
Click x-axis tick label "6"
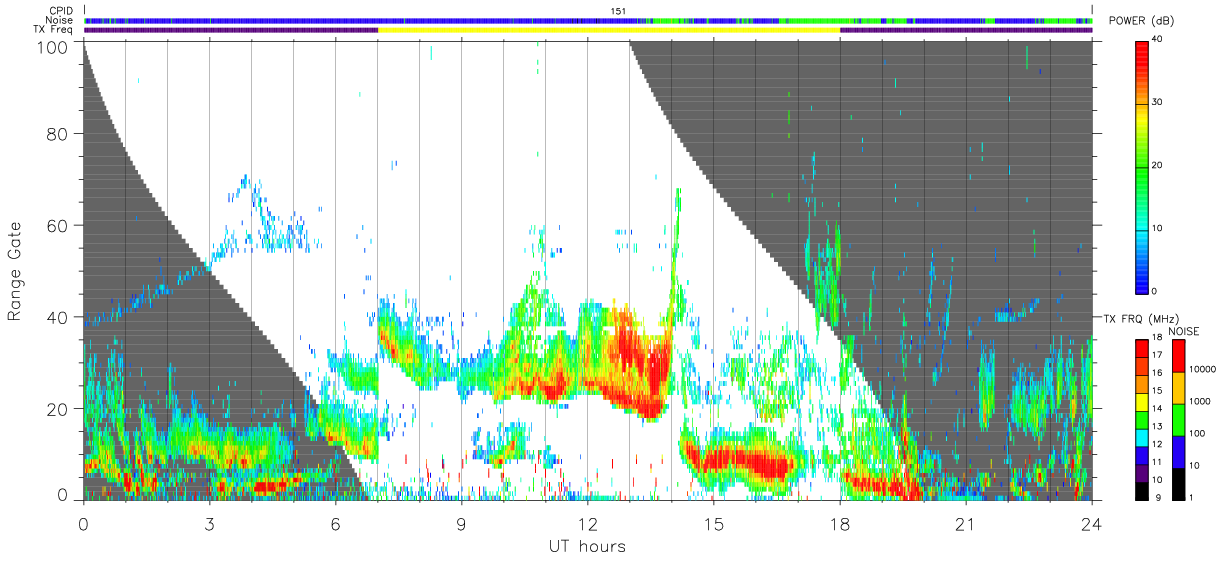[x=335, y=524]
